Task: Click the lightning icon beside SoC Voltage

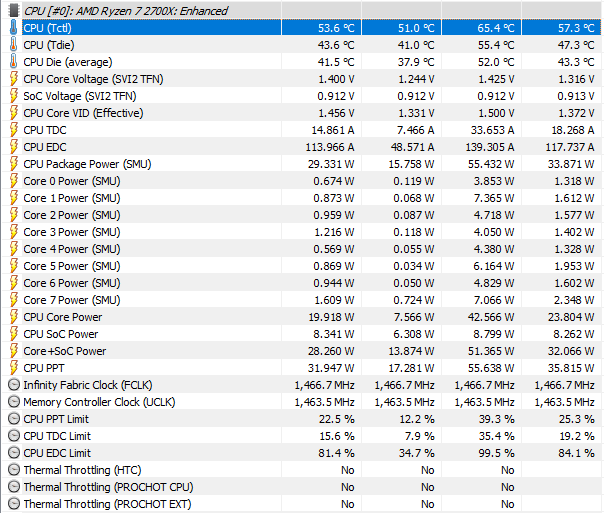Action: pos(13,96)
